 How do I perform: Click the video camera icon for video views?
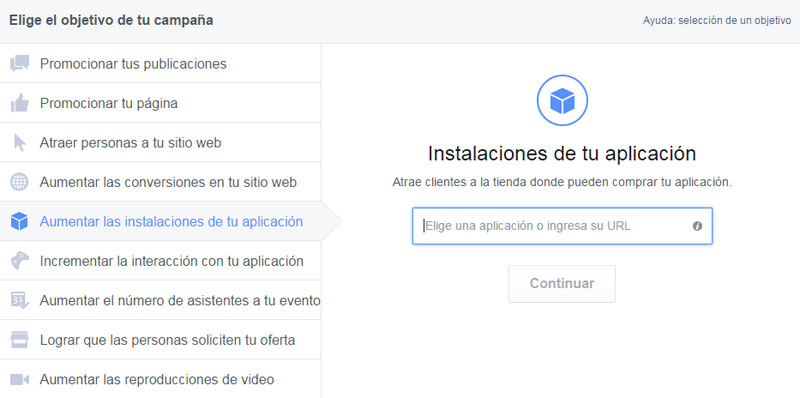(19, 380)
